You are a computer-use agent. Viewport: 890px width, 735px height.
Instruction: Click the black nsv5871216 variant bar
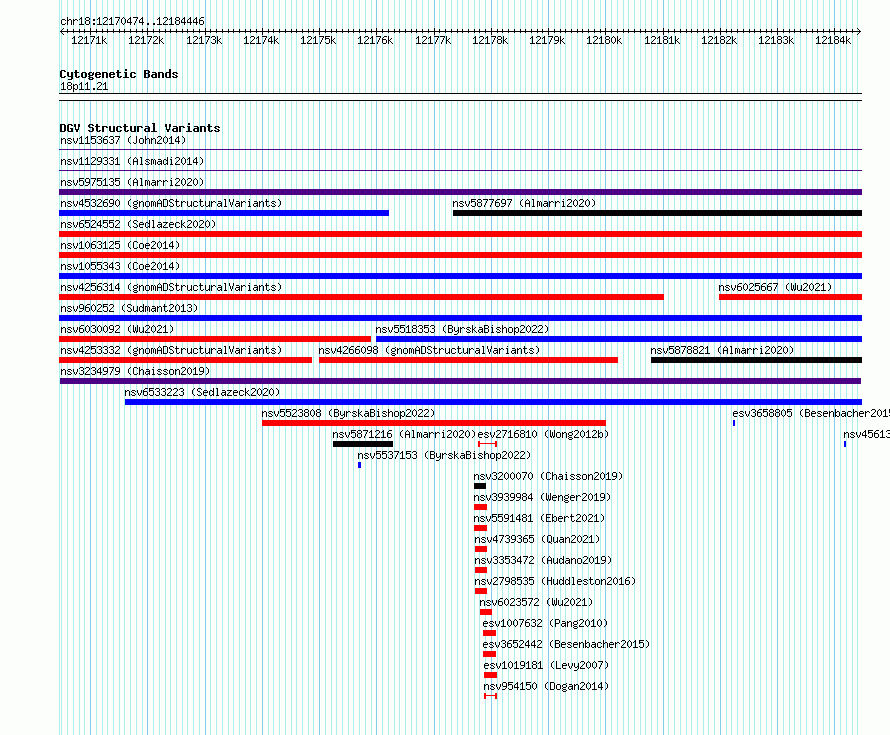click(x=363, y=444)
